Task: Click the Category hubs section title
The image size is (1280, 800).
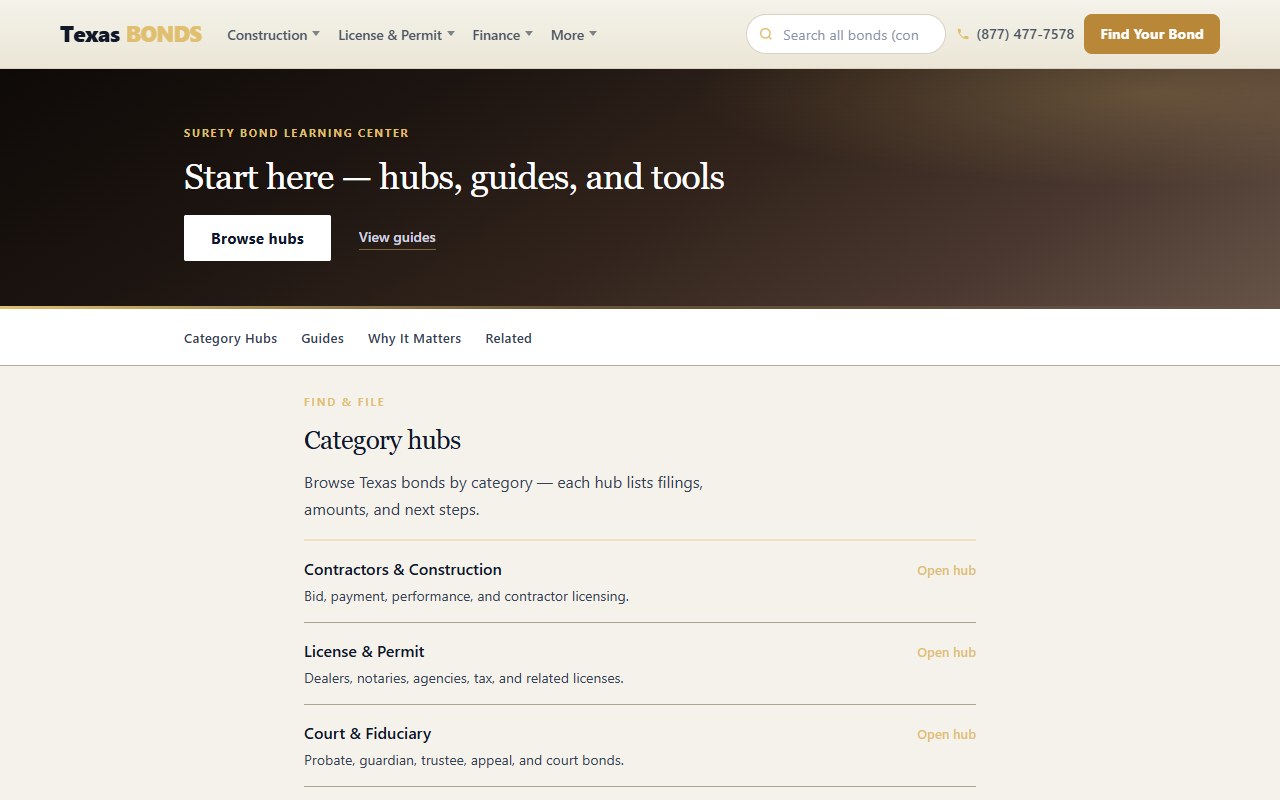Action: [383, 441]
